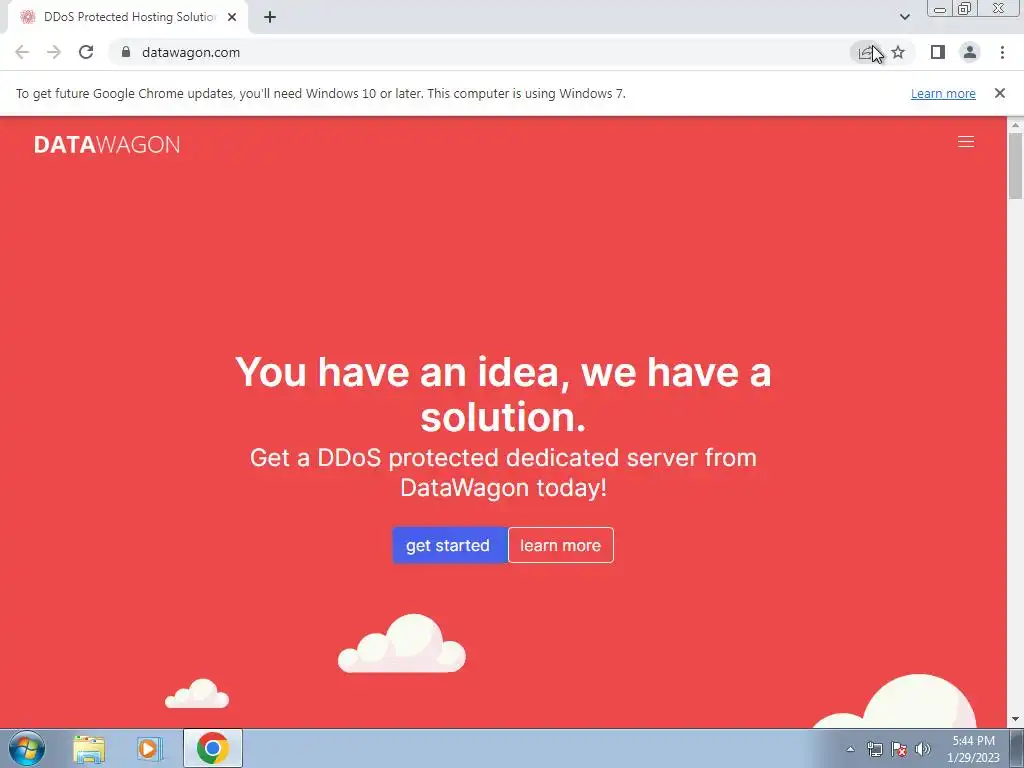Click the DATAWAGON logo
Image resolution: width=1024 pixels, height=768 pixels.
(107, 144)
